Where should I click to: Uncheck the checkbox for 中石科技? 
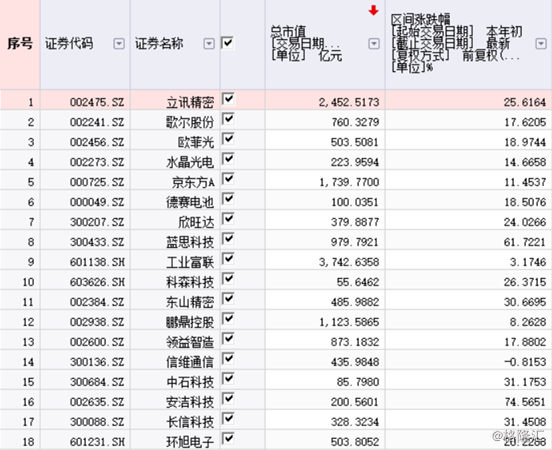point(228,379)
